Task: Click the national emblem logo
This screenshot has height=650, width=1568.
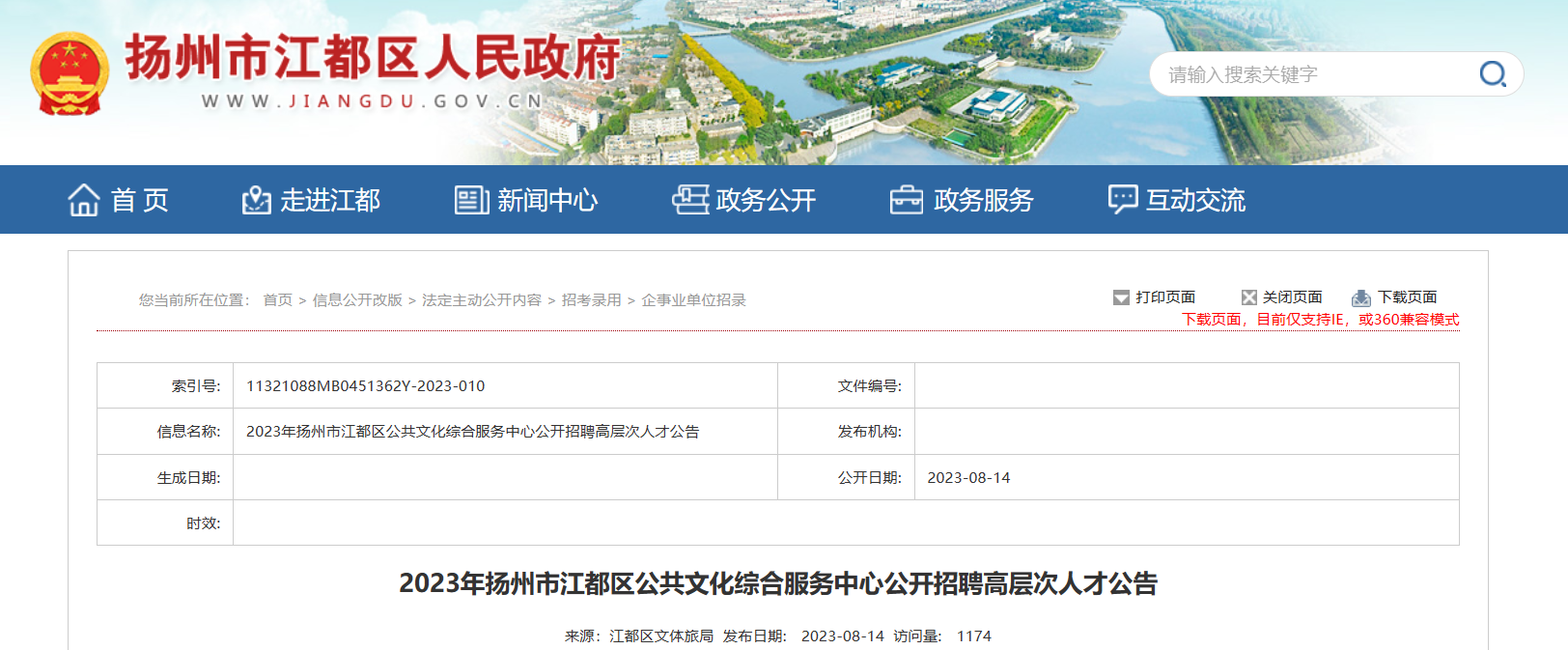Action: (x=69, y=74)
